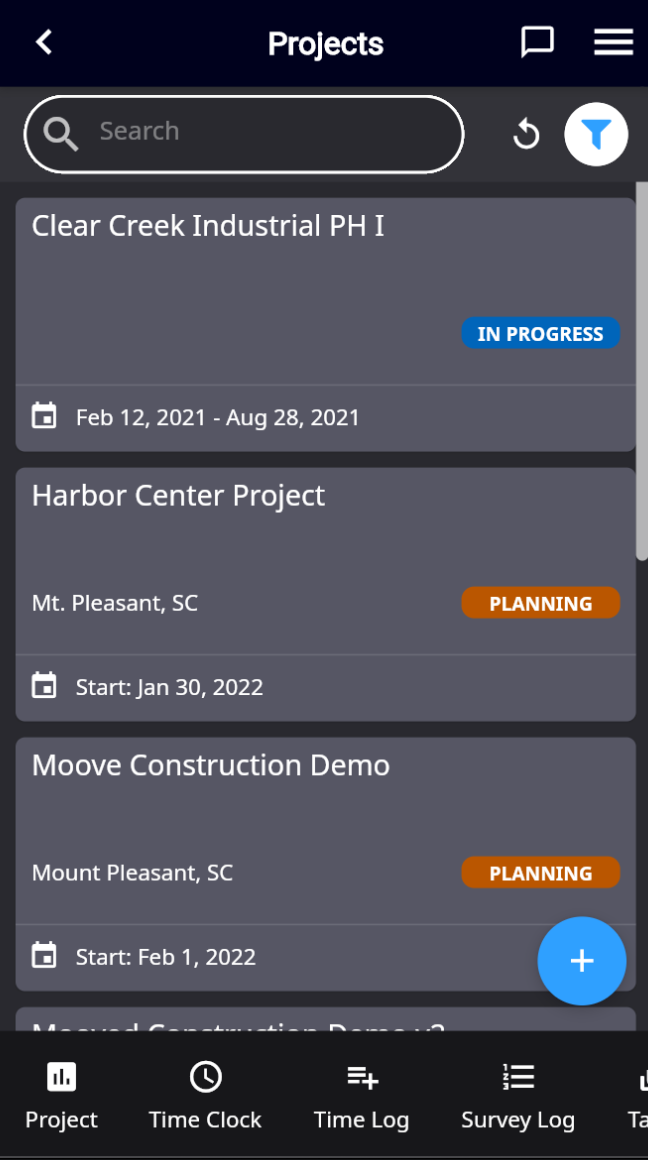The height and width of the screenshot is (1160, 648).
Task: Click the calendar icon beside Feb 1, 2022
Action: click(x=44, y=956)
